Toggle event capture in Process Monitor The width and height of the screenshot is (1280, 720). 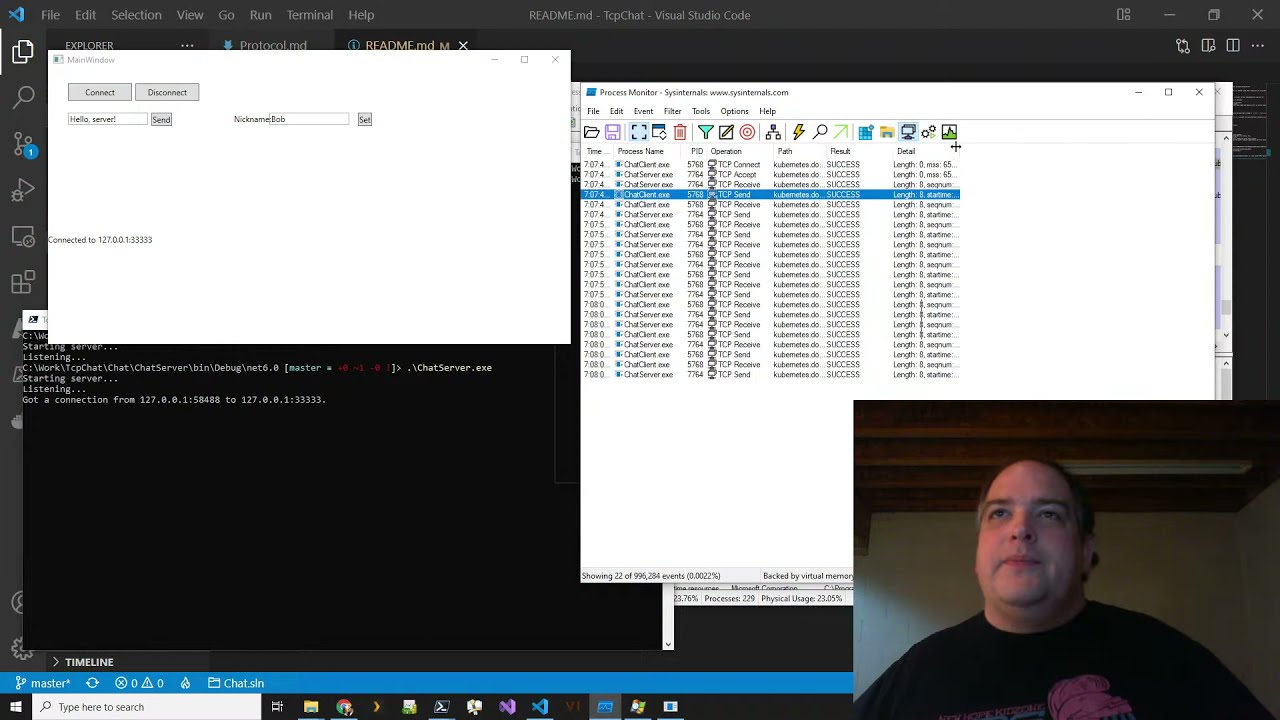[638, 132]
